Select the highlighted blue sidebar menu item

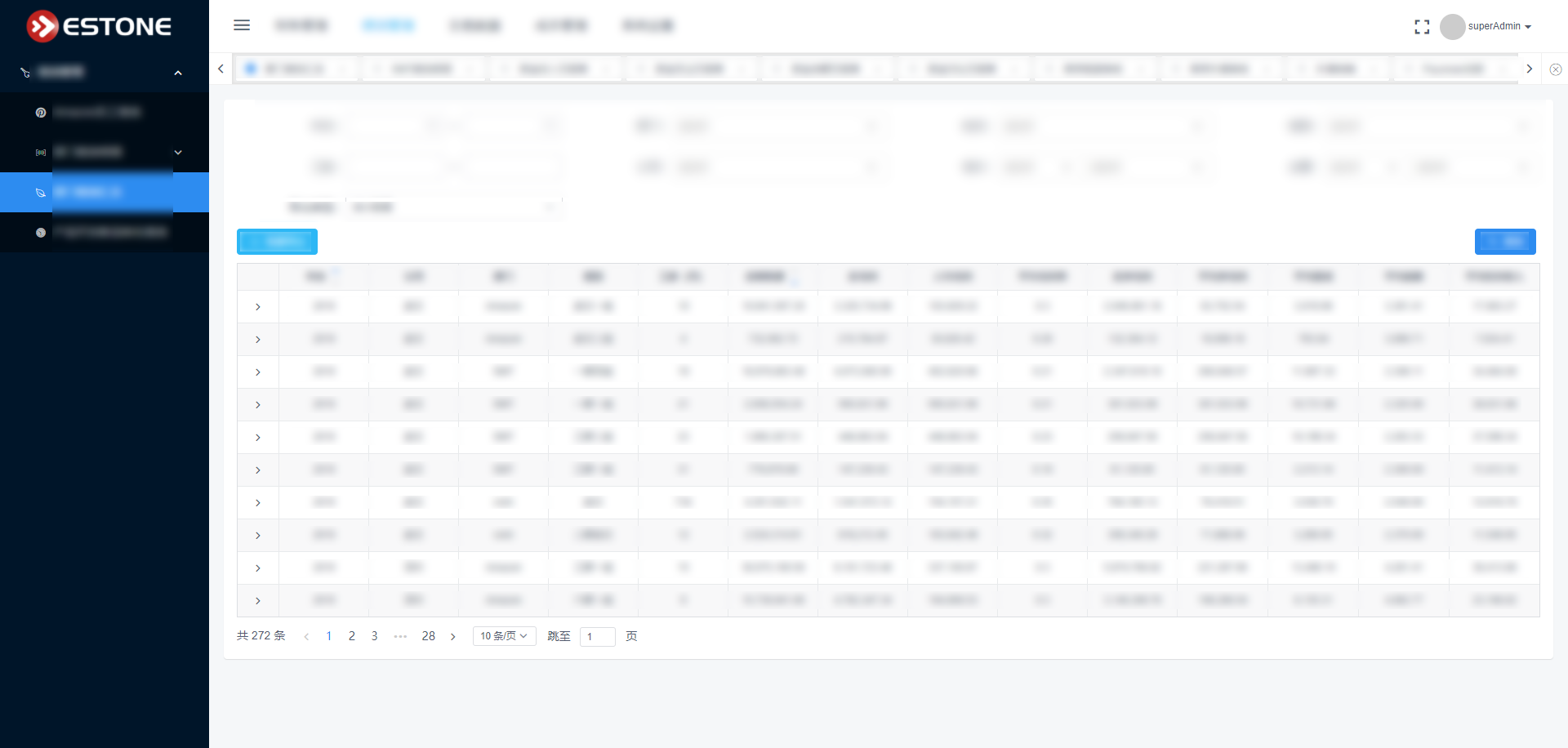click(105, 192)
